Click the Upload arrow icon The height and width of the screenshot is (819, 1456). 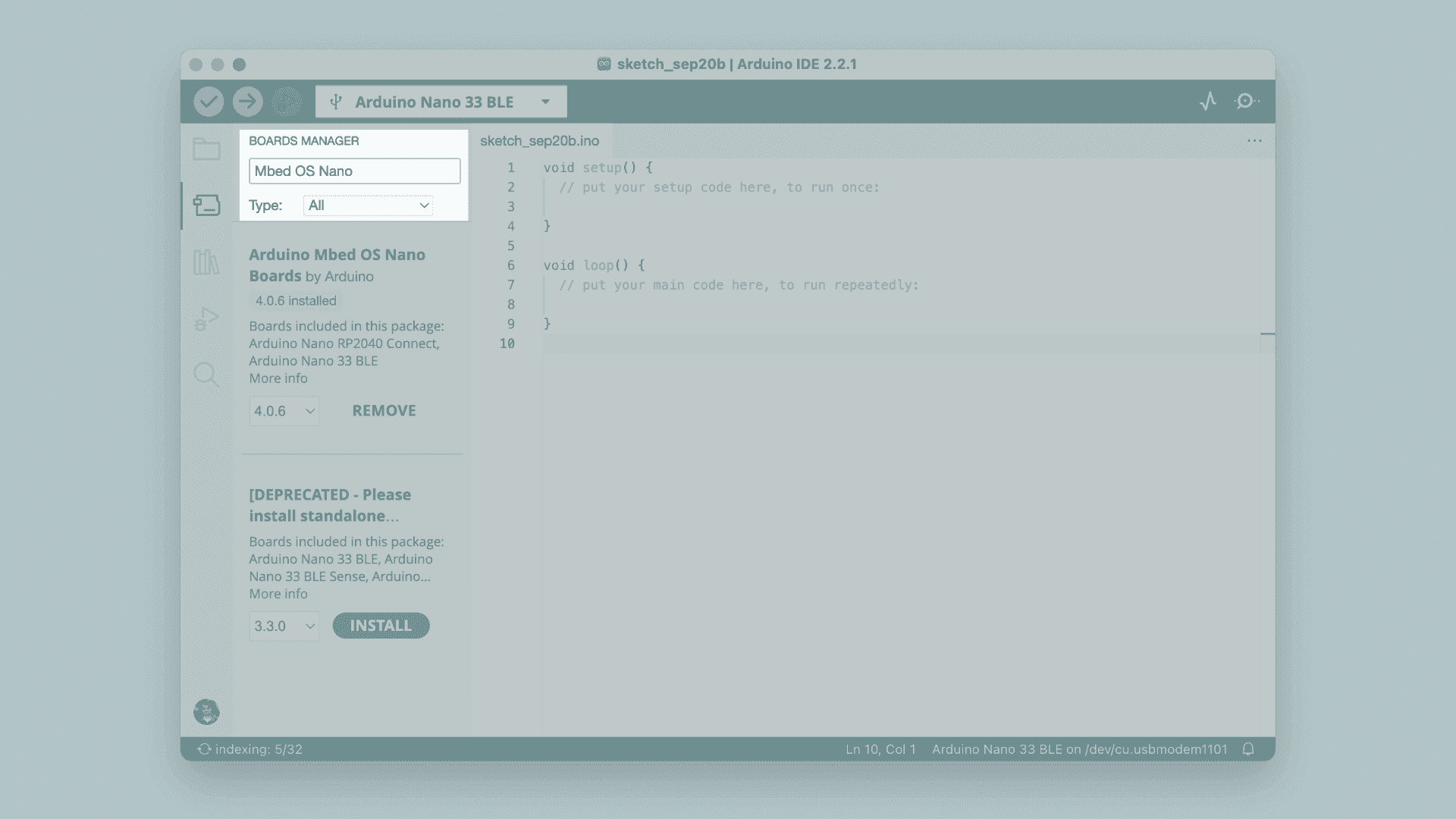tap(247, 101)
